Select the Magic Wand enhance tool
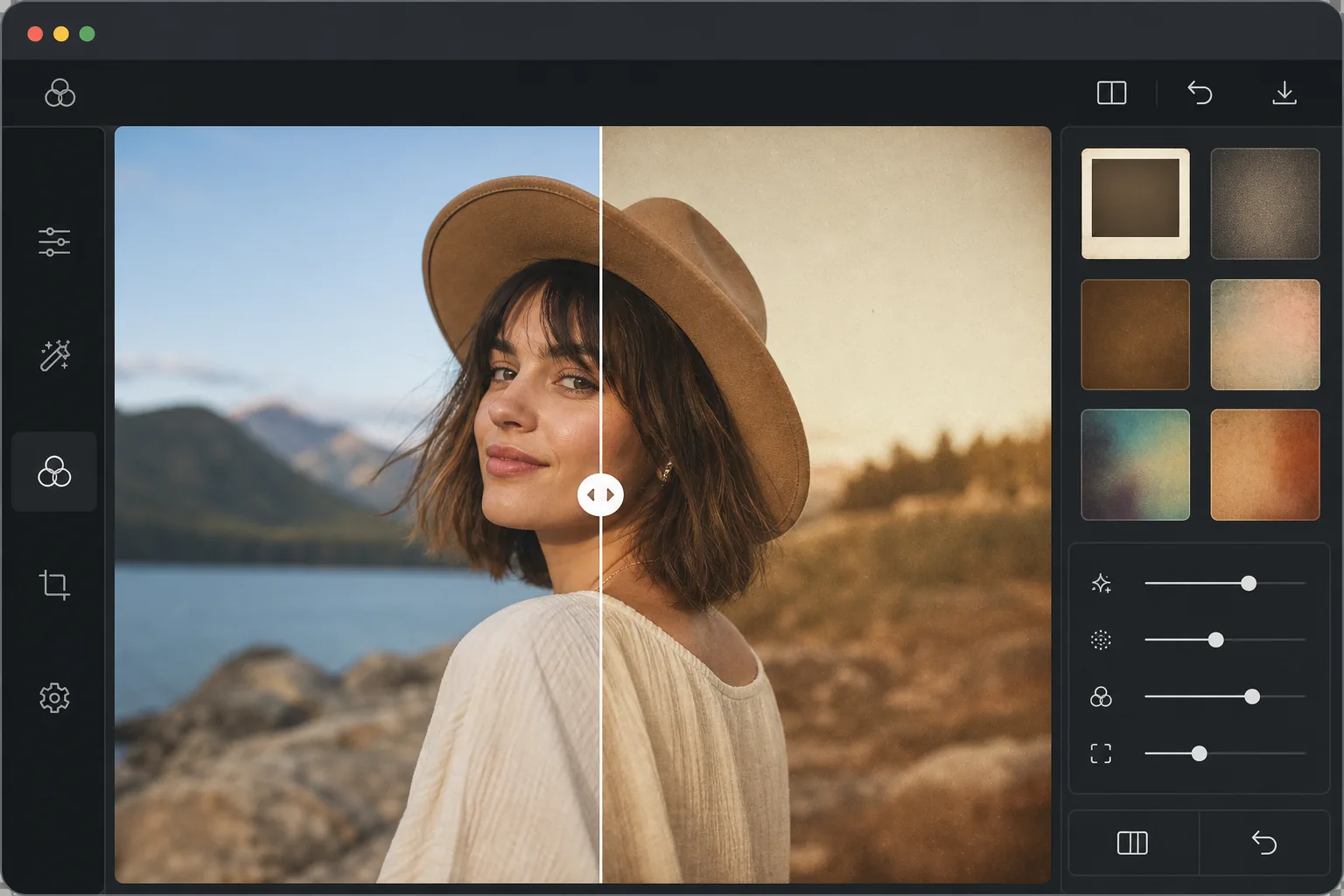The image size is (1344, 896). (54, 355)
